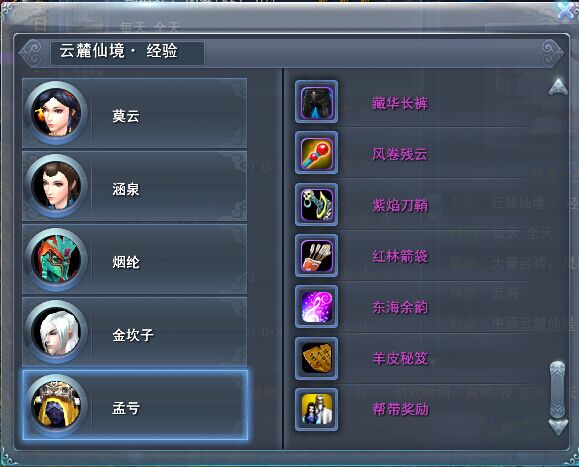Viewport: 579px width, 467px height.
Task: Choose the 金坎子 boss entry
Action: [134, 332]
